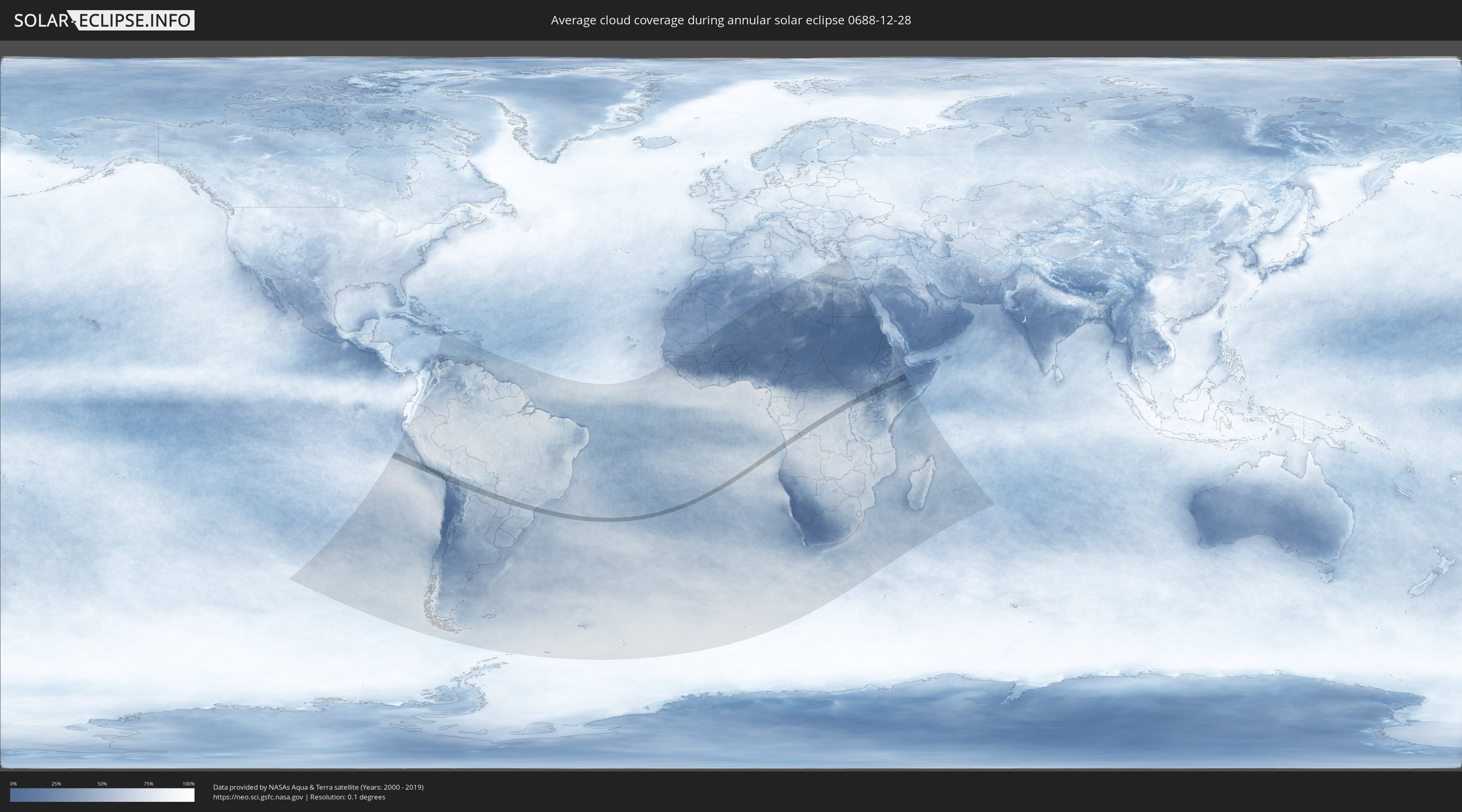Click the average cloud coverage title text

pos(731,20)
